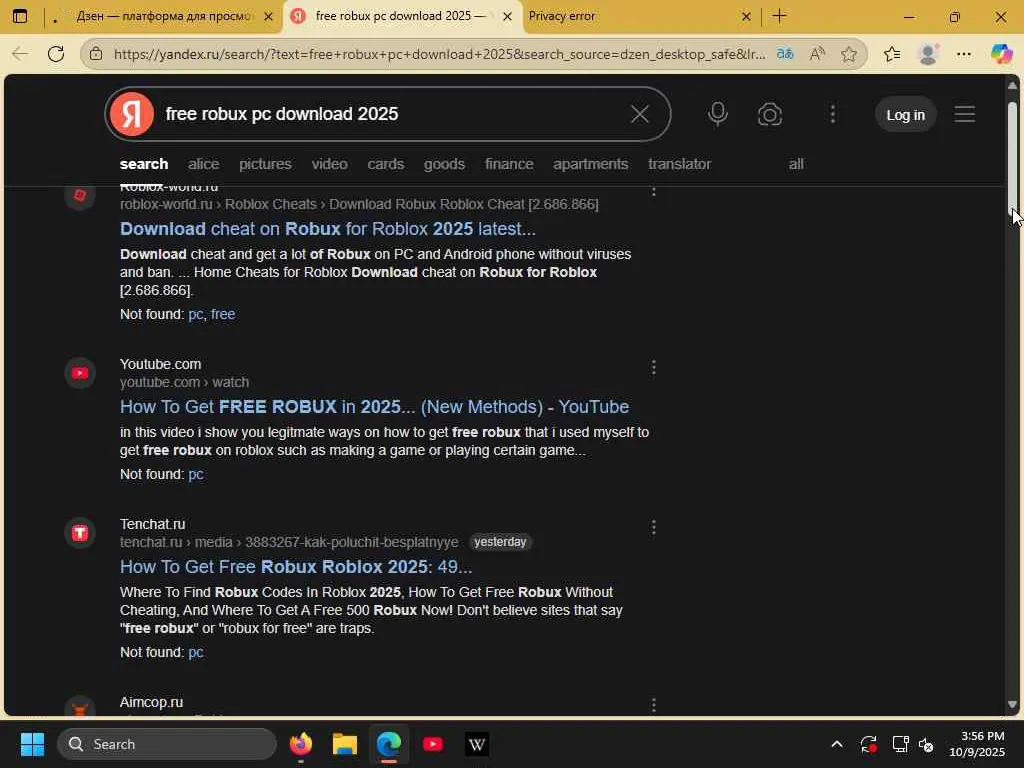Select the pictures search category
This screenshot has width=1024, height=768.
tap(265, 164)
